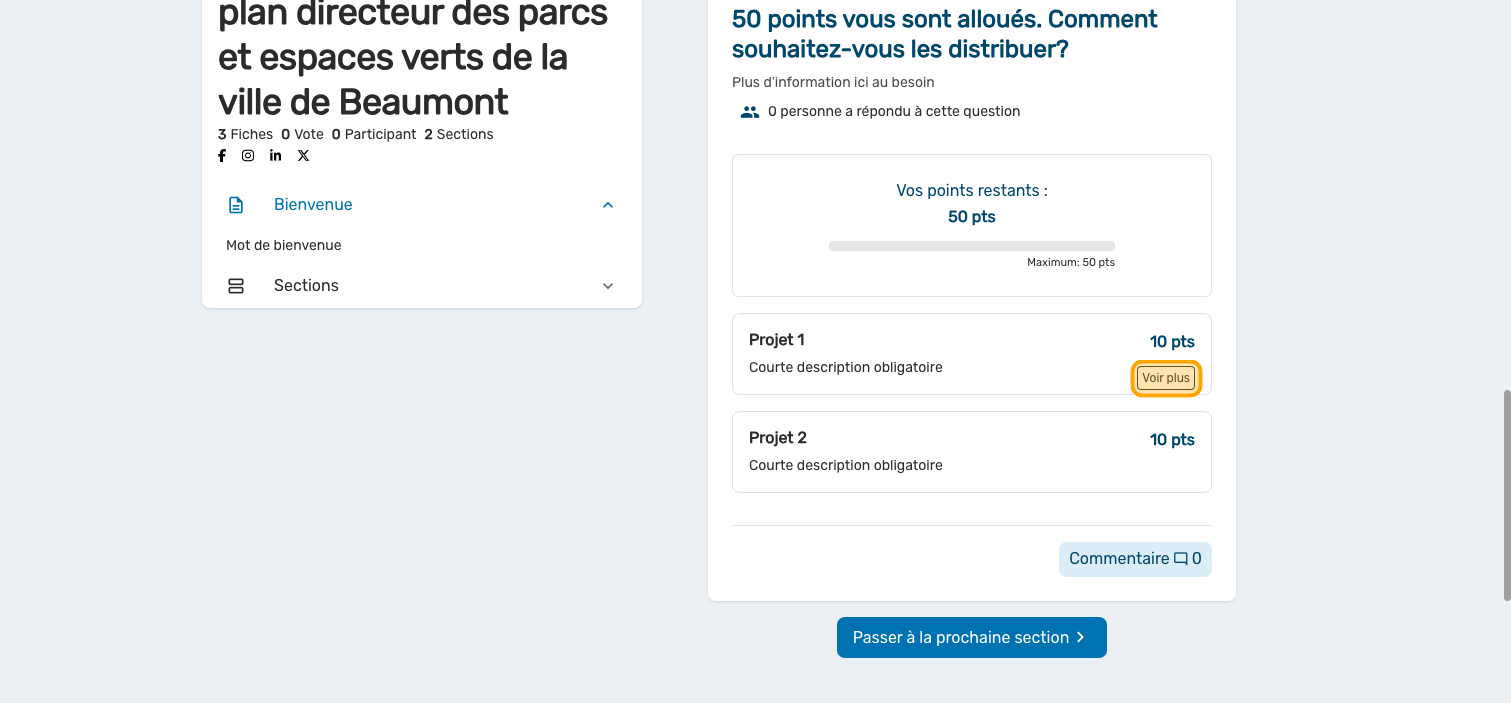Open the Instagram share icon
This screenshot has width=1511, height=703.
pos(248,156)
